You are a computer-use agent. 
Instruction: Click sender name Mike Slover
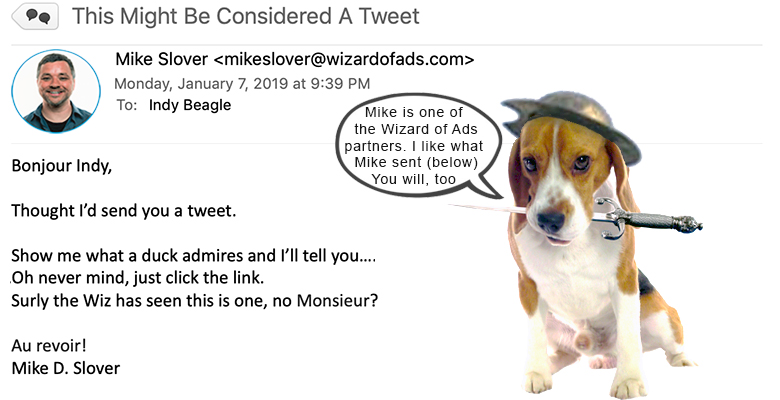162,59
